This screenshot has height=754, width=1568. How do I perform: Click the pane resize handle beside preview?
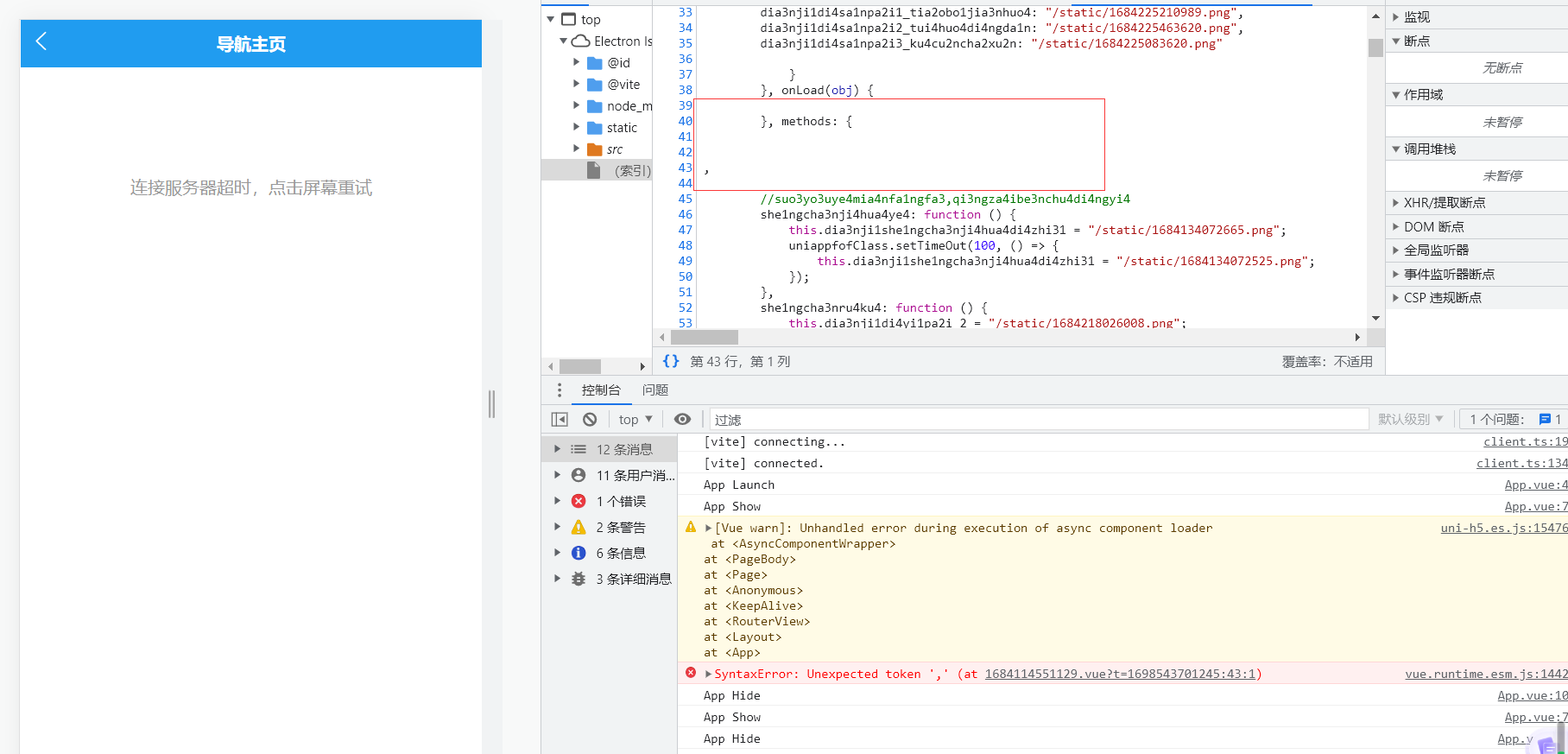[491, 404]
